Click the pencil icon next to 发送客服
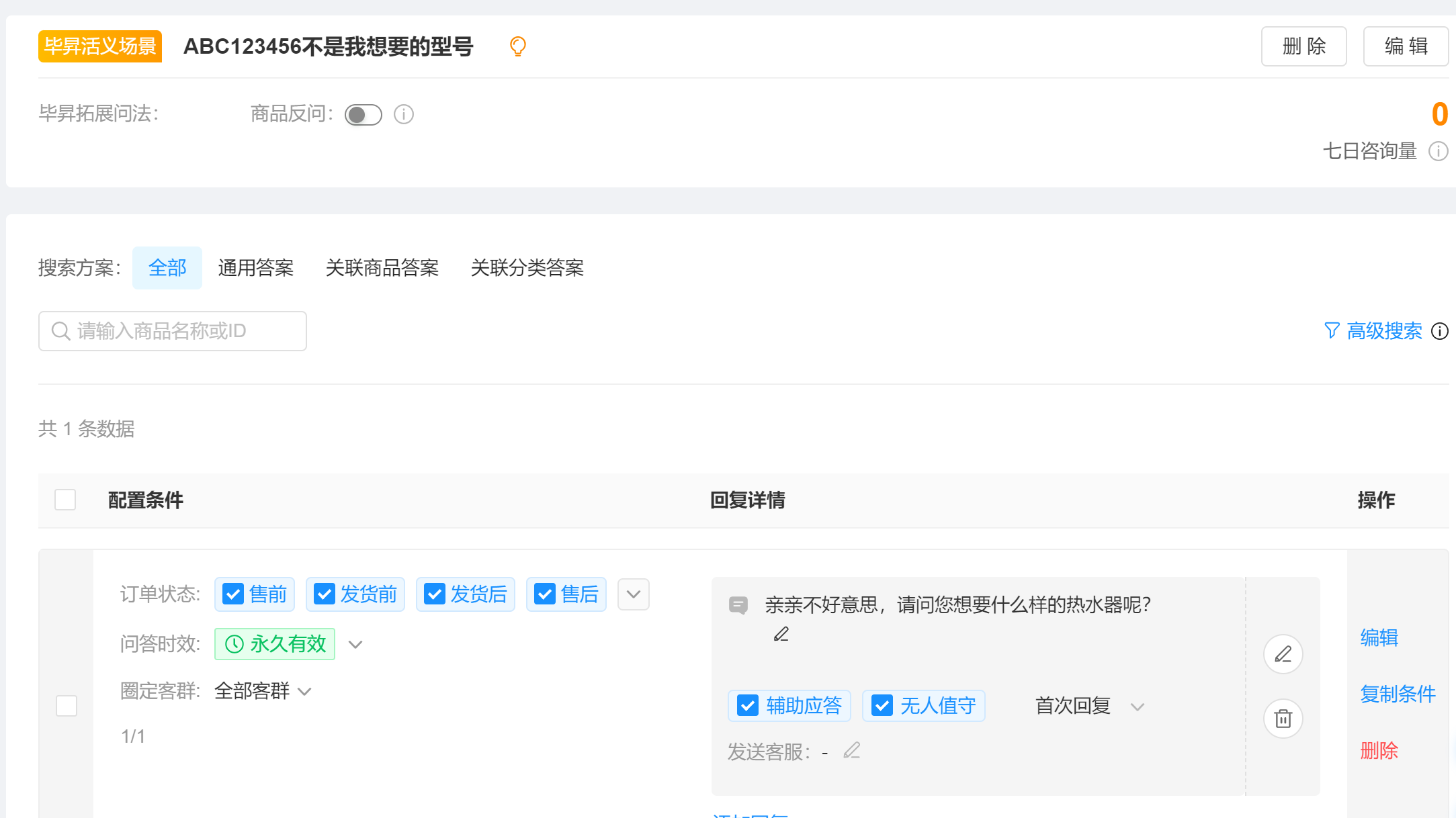1456x818 pixels. (x=851, y=750)
